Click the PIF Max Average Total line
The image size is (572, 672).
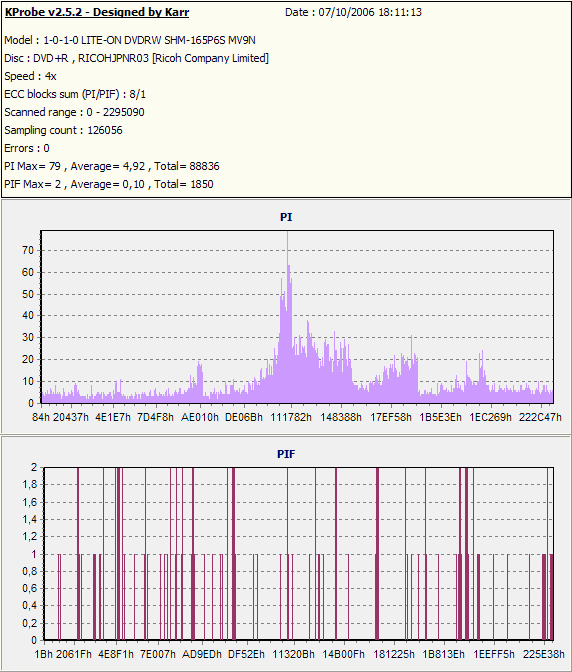[x=109, y=184]
